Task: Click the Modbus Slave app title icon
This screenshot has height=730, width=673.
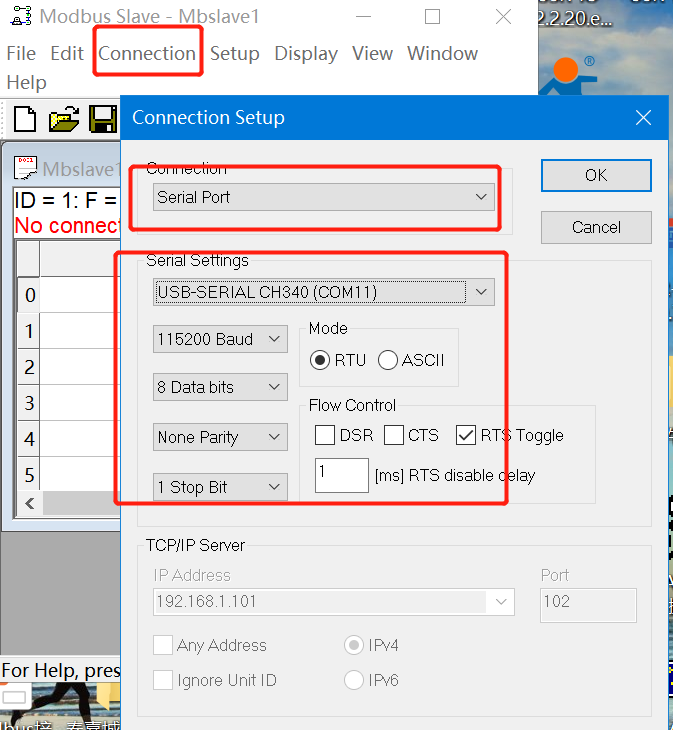Action: click(21, 16)
